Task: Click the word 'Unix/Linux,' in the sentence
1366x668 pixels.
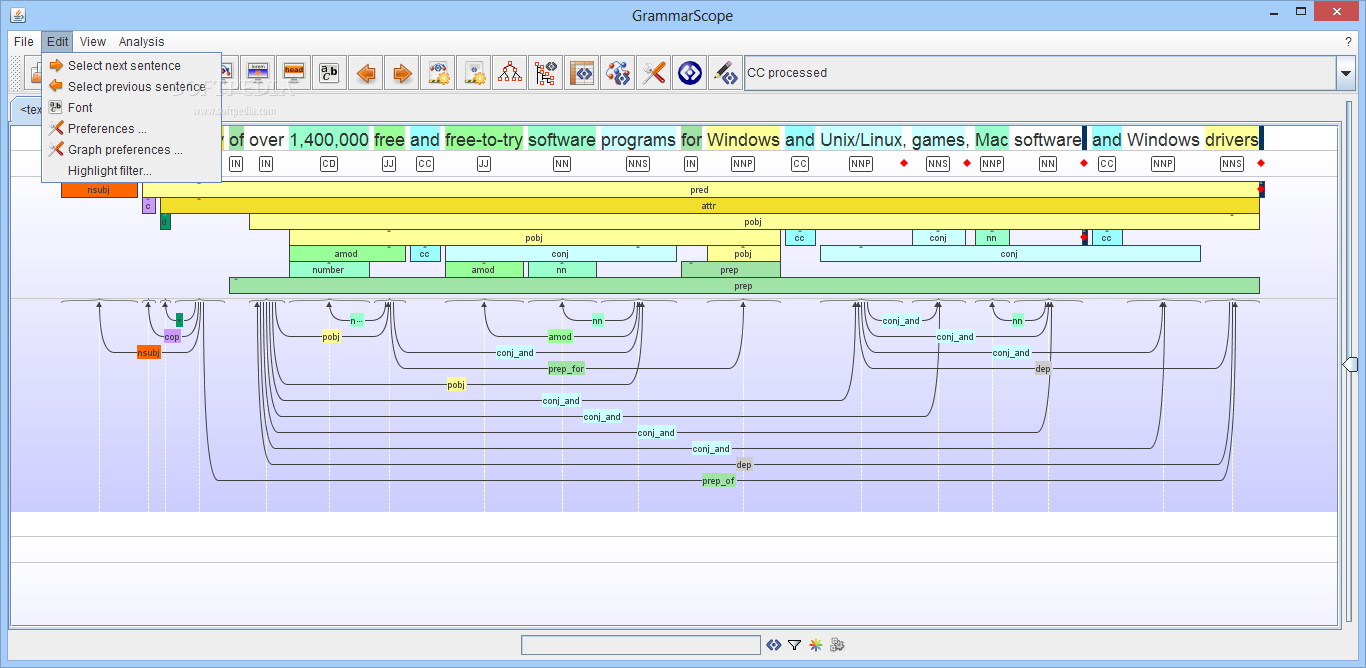Action: pos(862,140)
